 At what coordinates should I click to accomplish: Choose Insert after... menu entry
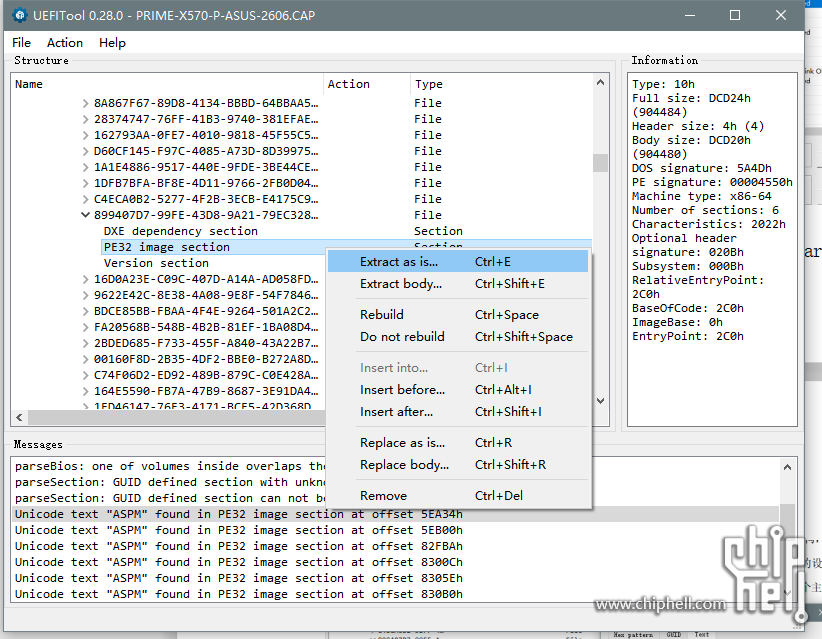point(458,411)
